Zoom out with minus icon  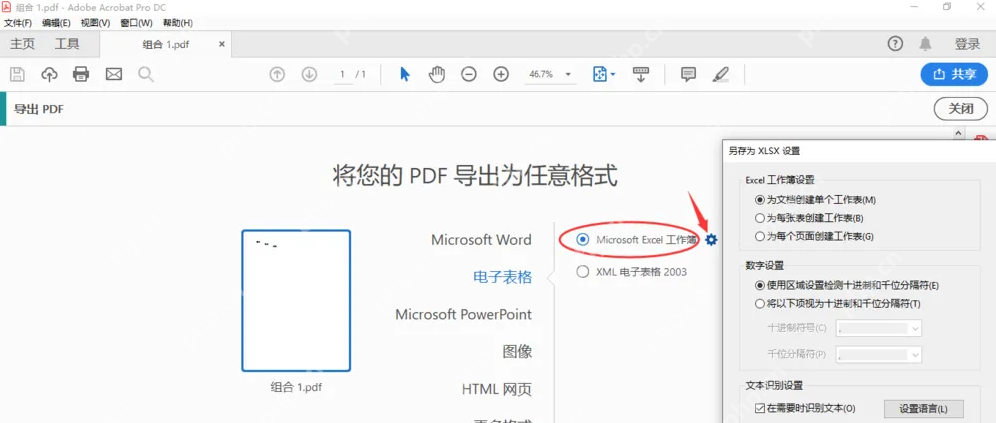(x=469, y=74)
